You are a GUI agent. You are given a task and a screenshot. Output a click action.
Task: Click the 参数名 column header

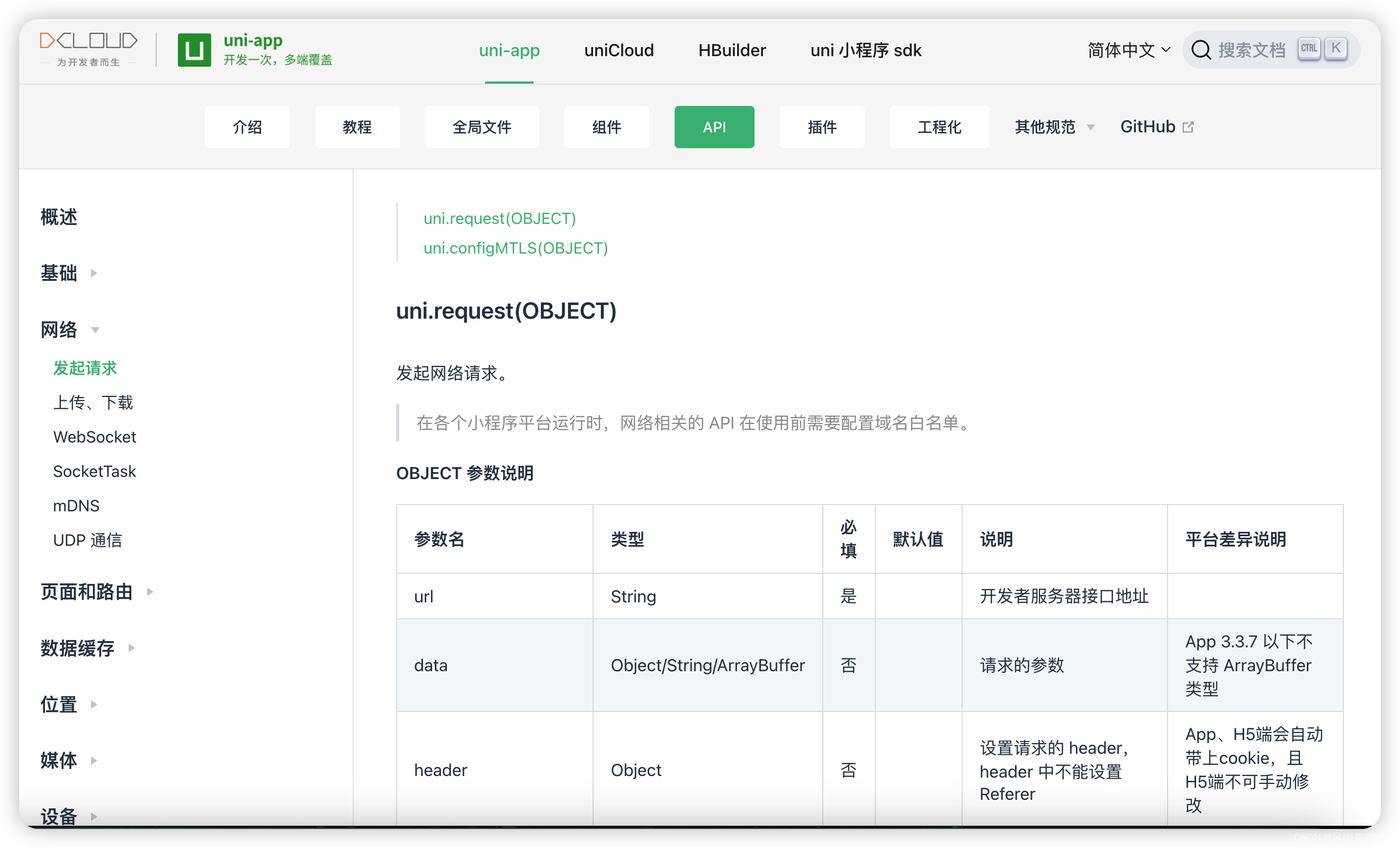point(495,538)
